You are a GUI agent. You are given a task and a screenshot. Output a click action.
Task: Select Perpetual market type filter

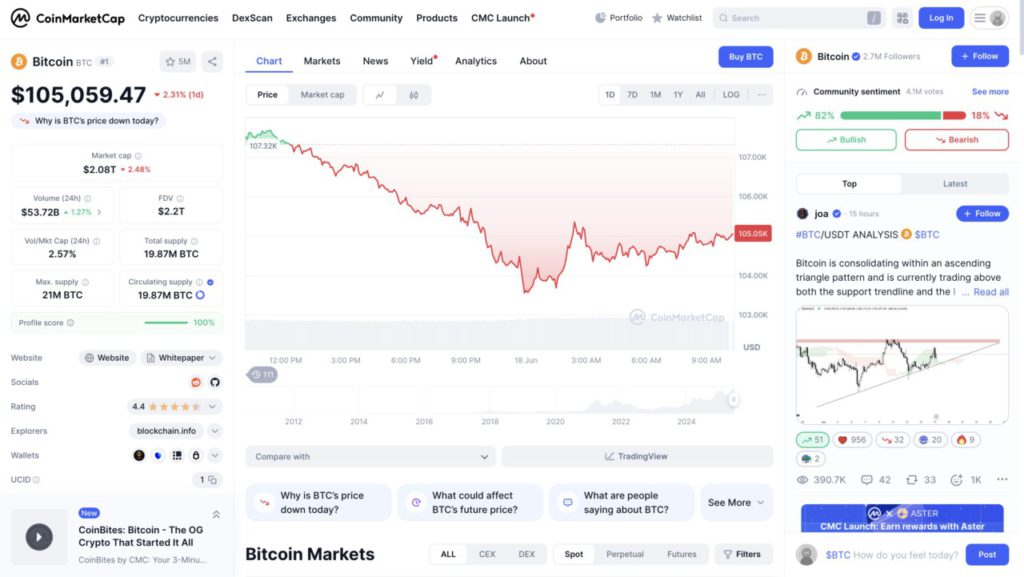[x=625, y=554]
